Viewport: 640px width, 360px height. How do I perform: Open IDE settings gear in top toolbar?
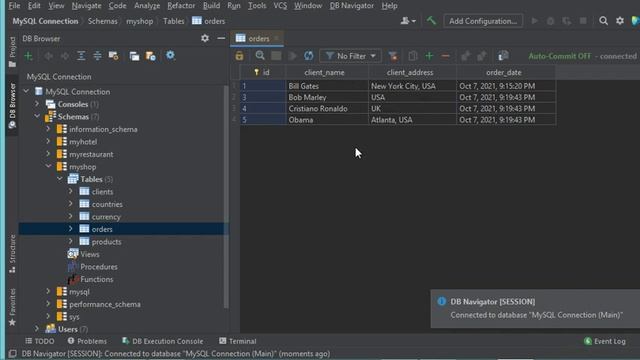(x=620, y=21)
